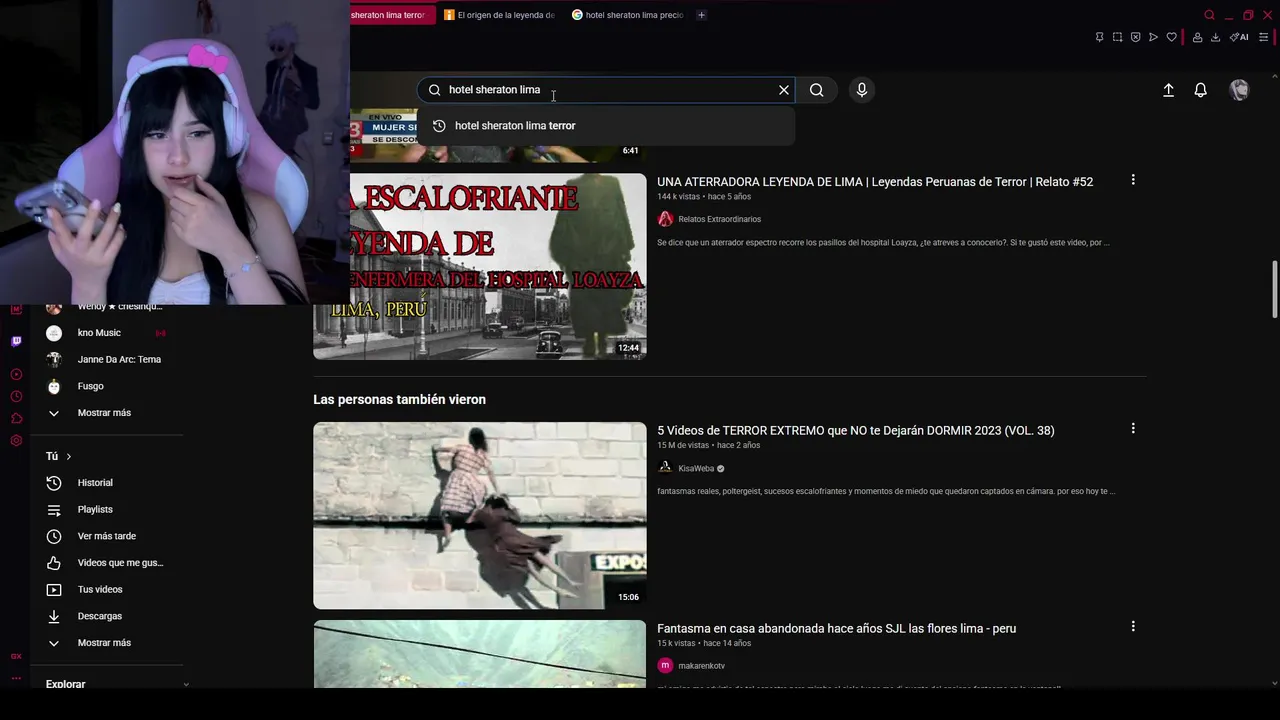Open the history clock in Opera sidebar
1280x720 pixels.
[16, 396]
